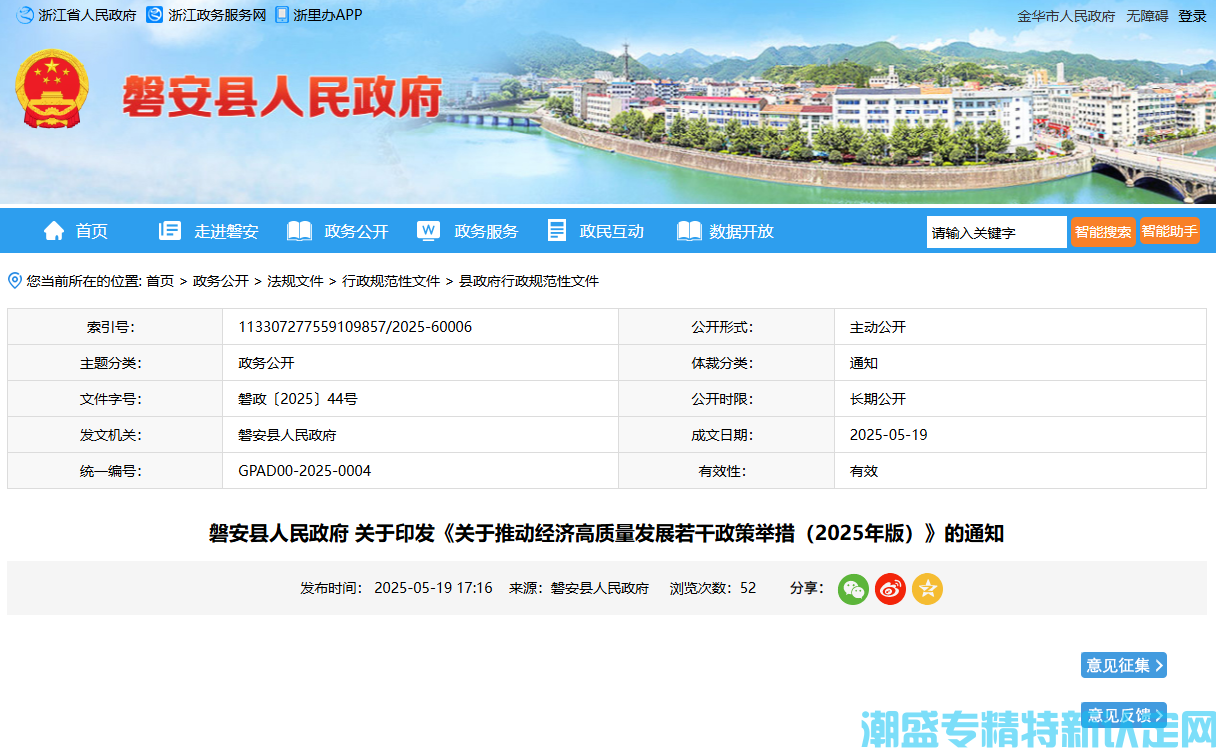Image resolution: width=1216 pixels, height=748 pixels.
Task: Select the 成文日期 value 2025-05-19
Action: coord(889,435)
